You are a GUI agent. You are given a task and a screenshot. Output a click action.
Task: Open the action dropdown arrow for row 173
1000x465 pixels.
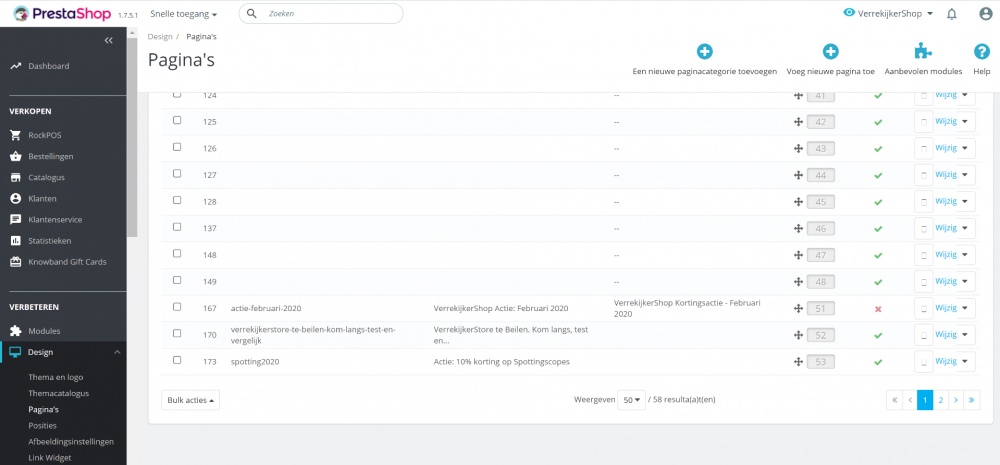966,362
